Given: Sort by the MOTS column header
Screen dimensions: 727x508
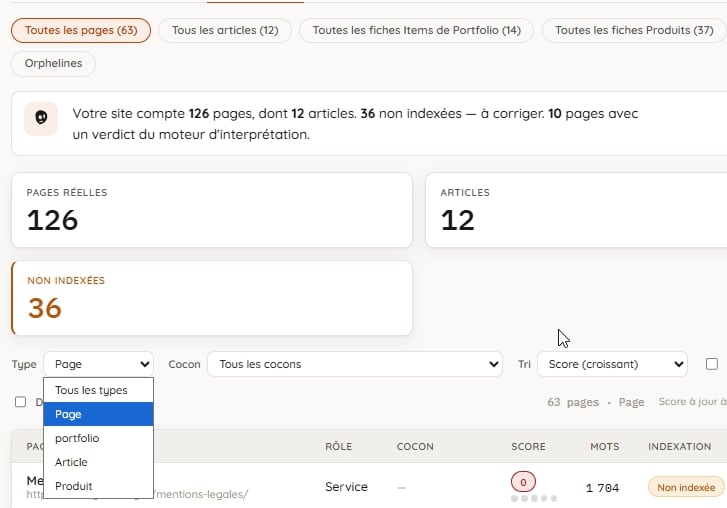Looking at the screenshot, I should point(605,447).
